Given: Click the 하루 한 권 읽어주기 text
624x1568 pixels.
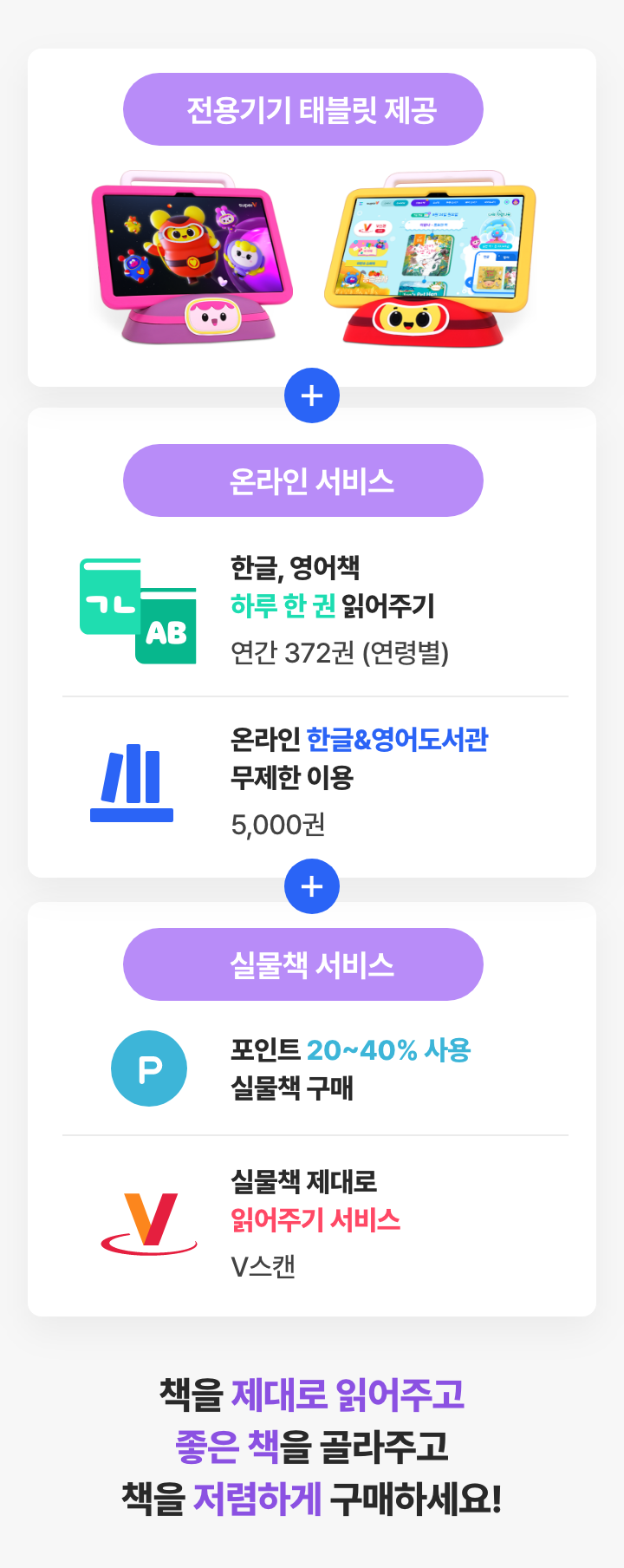Looking at the screenshot, I should tap(333, 605).
